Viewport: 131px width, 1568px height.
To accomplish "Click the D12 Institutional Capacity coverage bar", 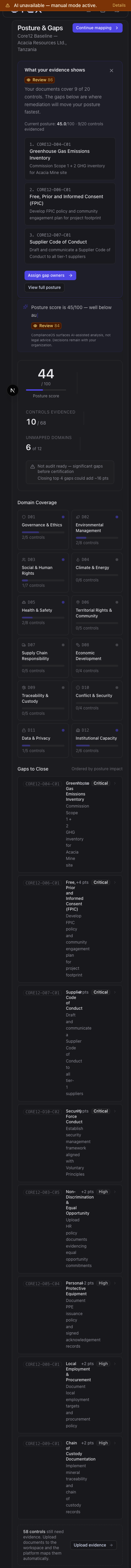I will pyautogui.click(x=97, y=746).
